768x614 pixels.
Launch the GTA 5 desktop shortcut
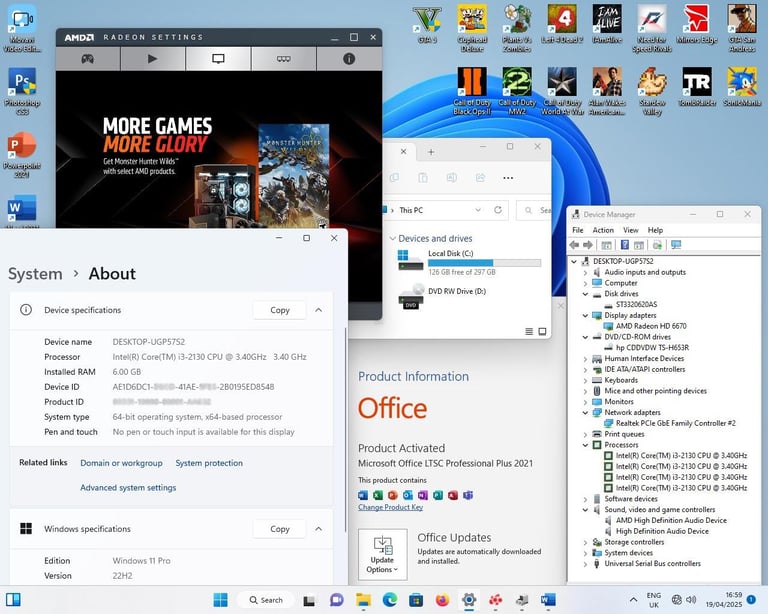[428, 24]
